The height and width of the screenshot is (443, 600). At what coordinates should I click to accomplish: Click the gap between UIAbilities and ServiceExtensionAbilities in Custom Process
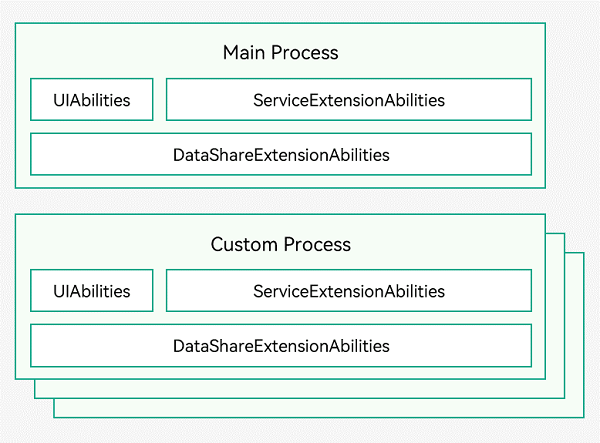(x=160, y=290)
